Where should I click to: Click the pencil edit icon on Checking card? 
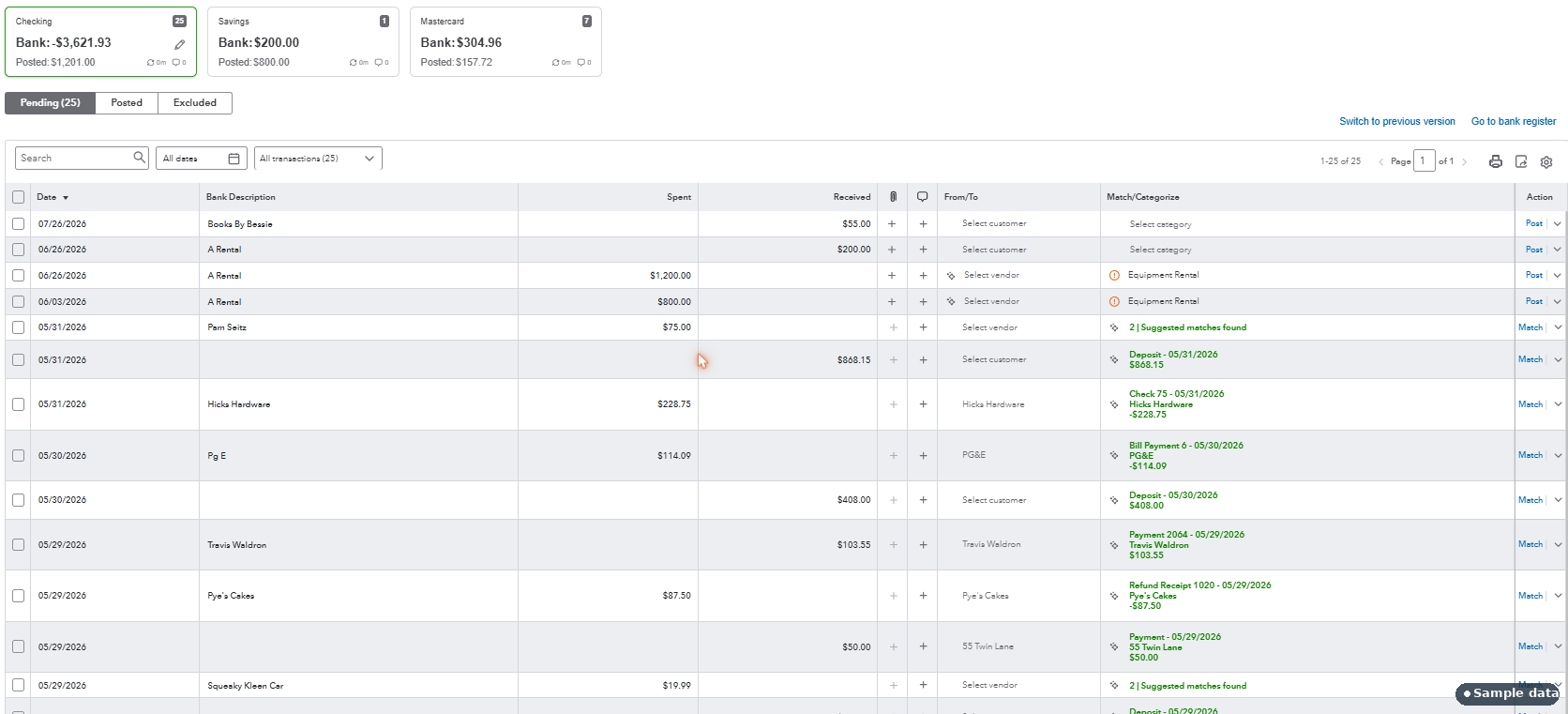pyautogui.click(x=179, y=44)
